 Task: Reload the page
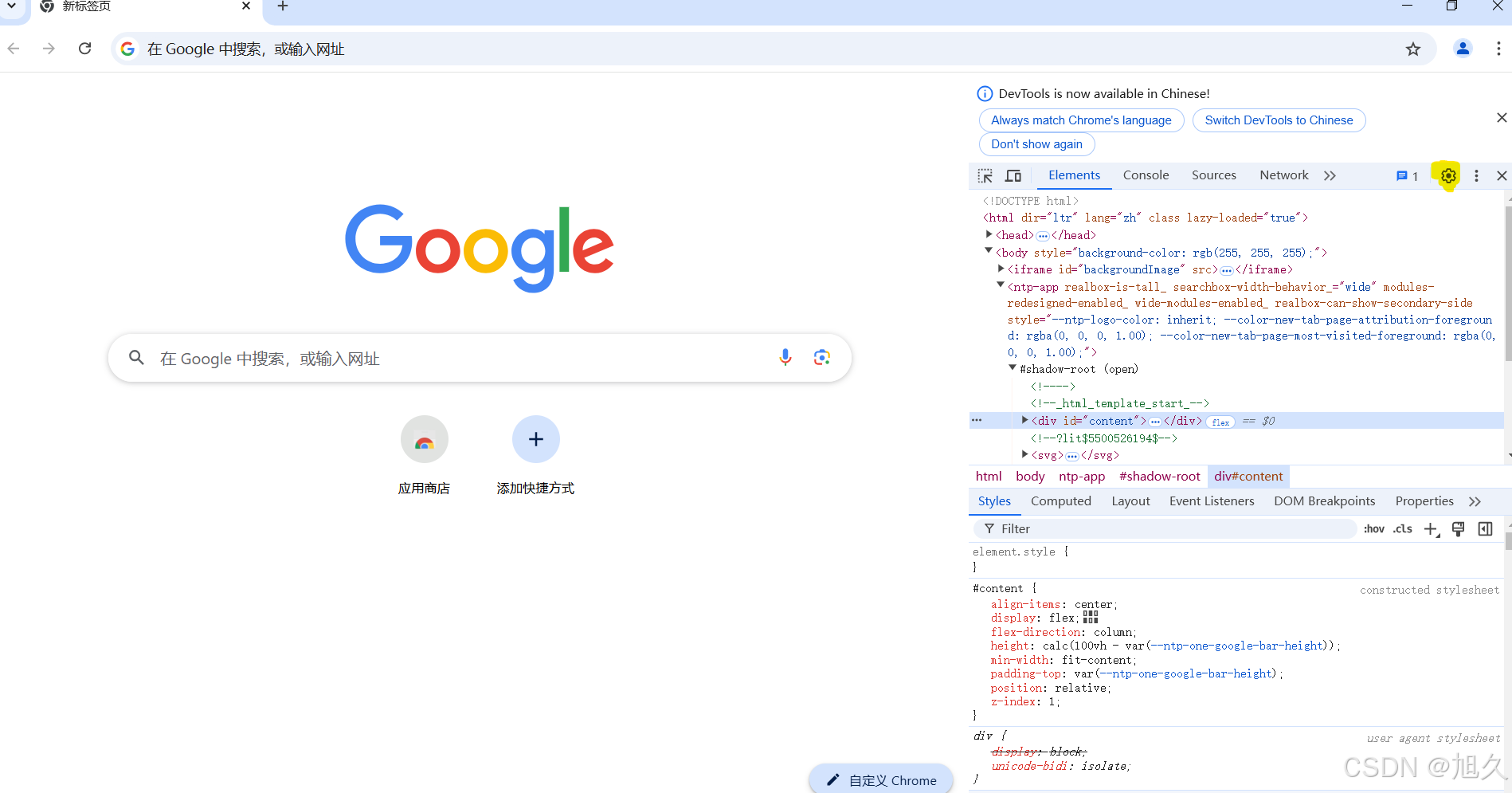(85, 49)
